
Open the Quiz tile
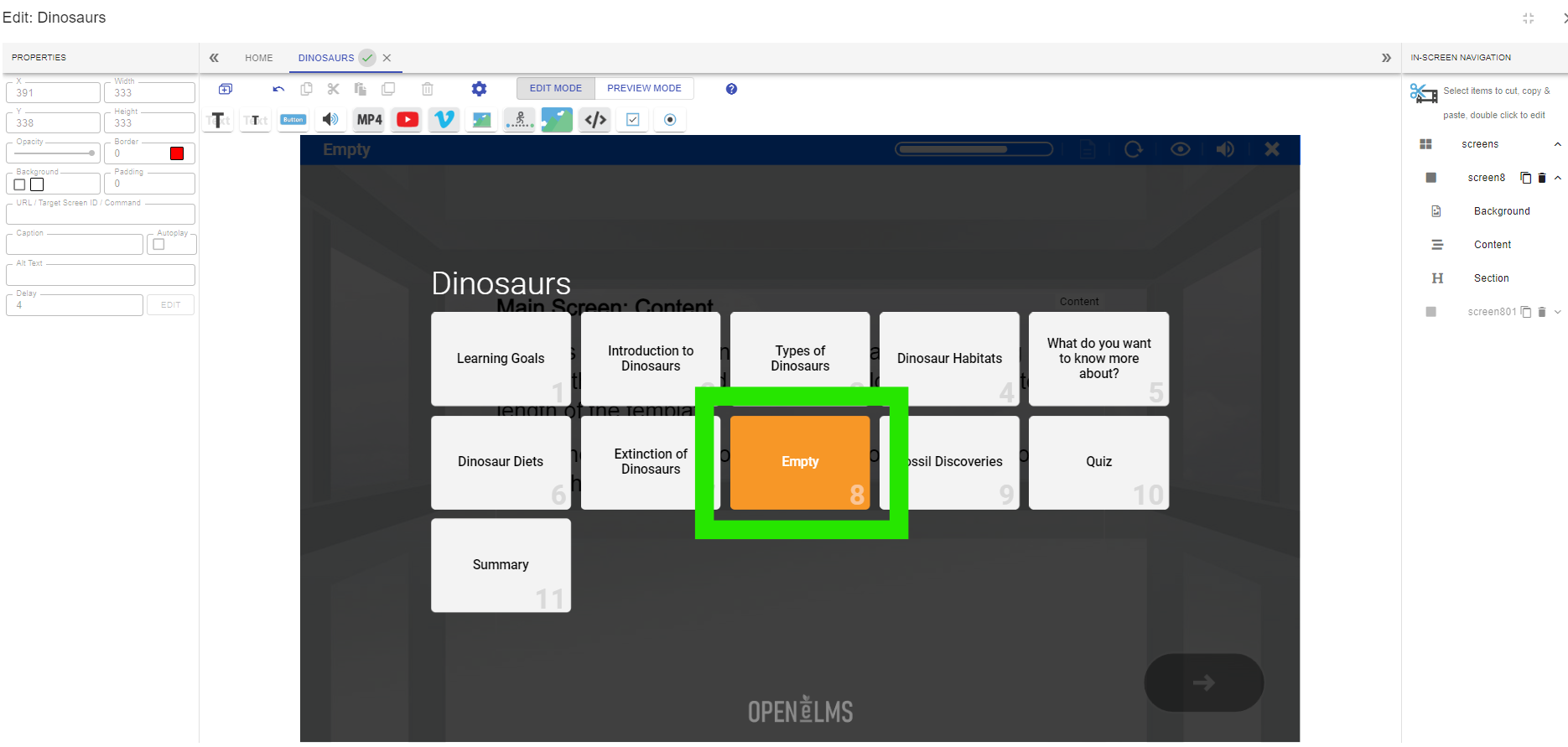tap(1098, 462)
